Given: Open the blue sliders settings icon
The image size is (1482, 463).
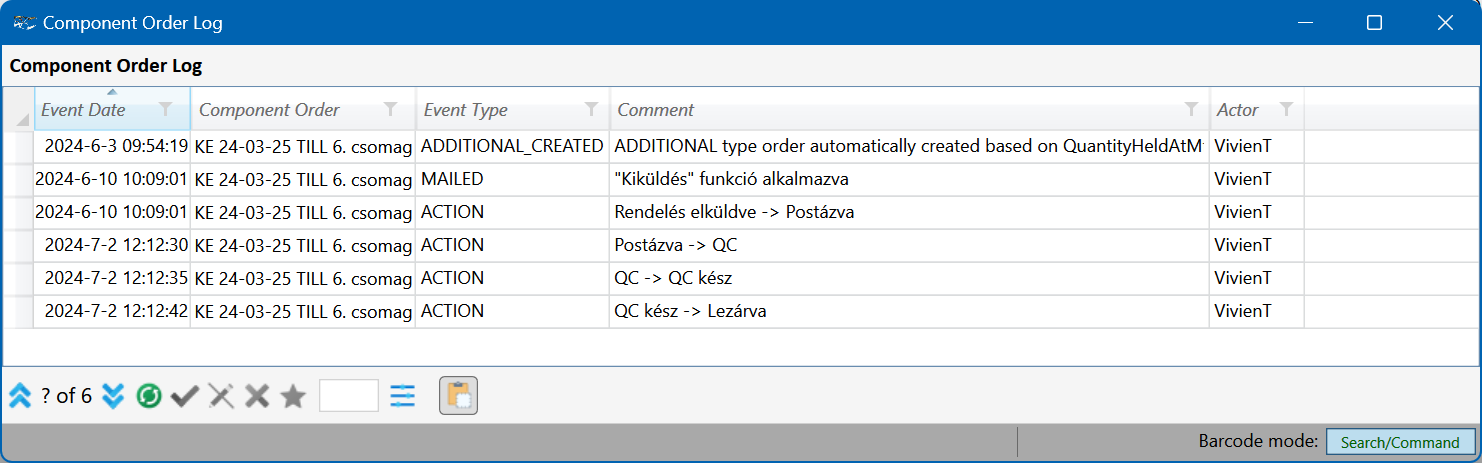Looking at the screenshot, I should pos(402,396).
